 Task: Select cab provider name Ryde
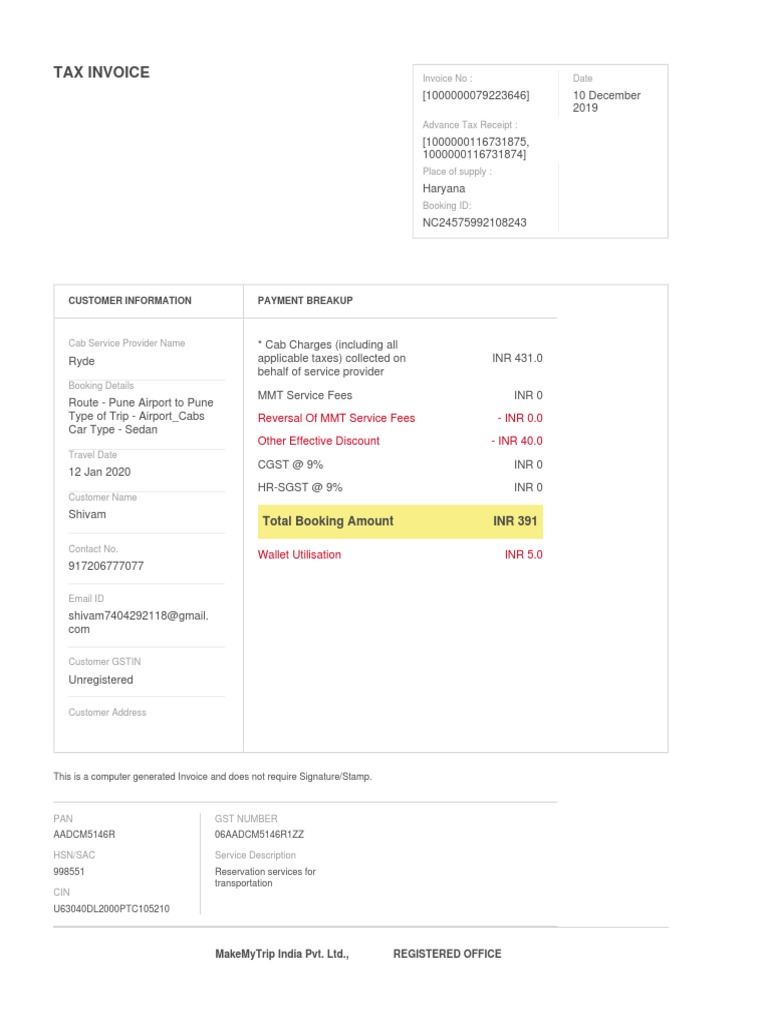pos(82,361)
